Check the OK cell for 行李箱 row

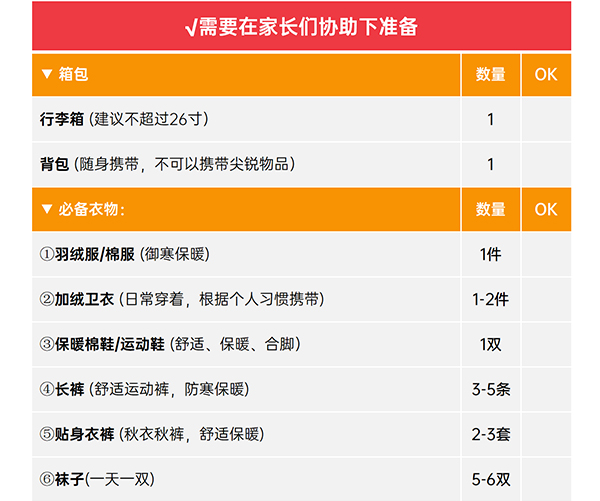(x=545, y=119)
